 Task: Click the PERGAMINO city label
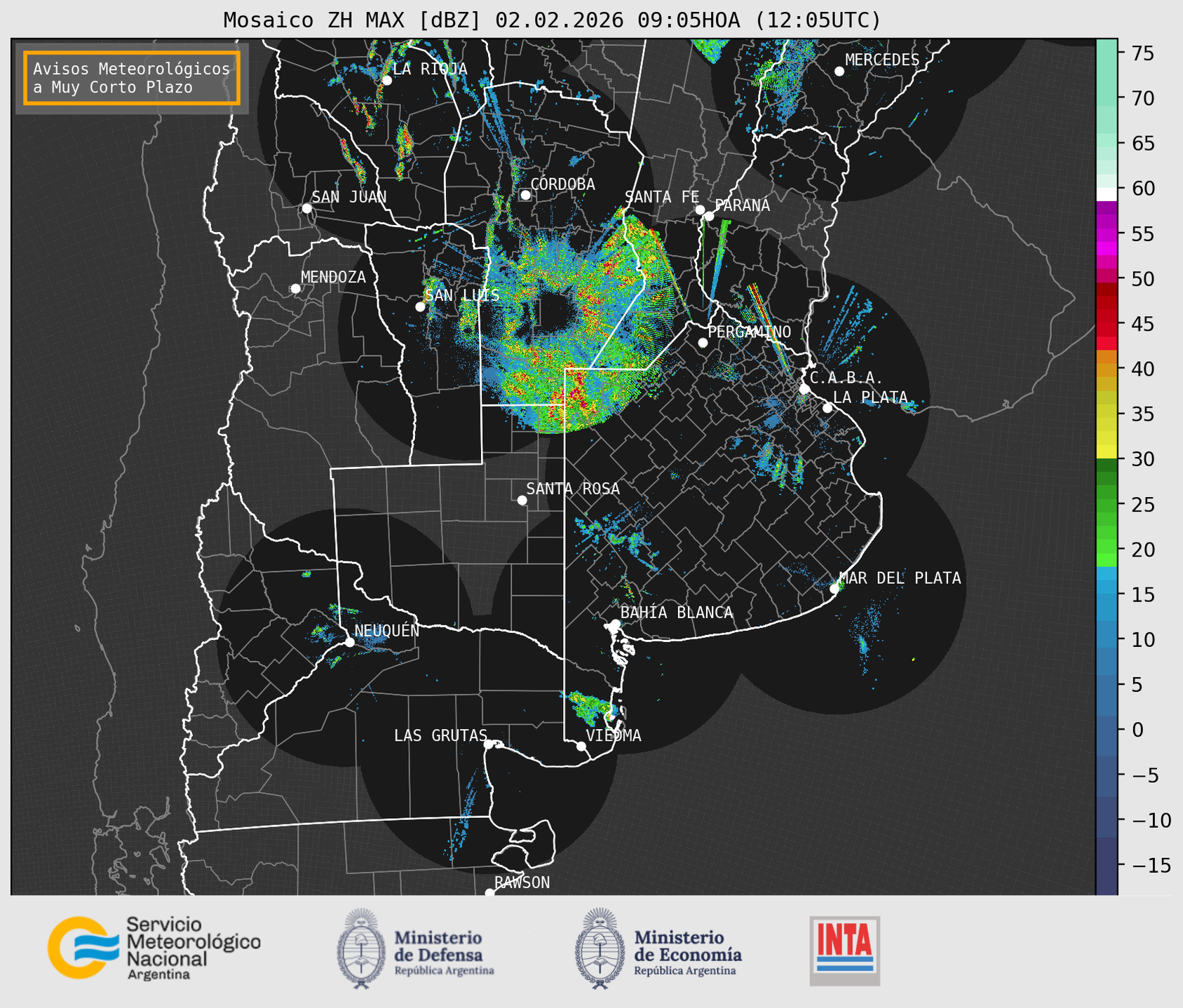point(749,332)
